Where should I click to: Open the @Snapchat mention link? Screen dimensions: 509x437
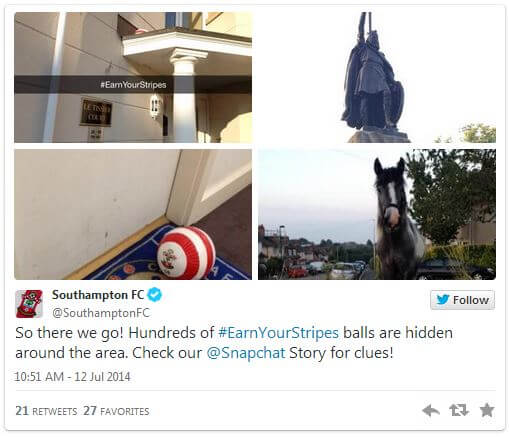[246, 353]
